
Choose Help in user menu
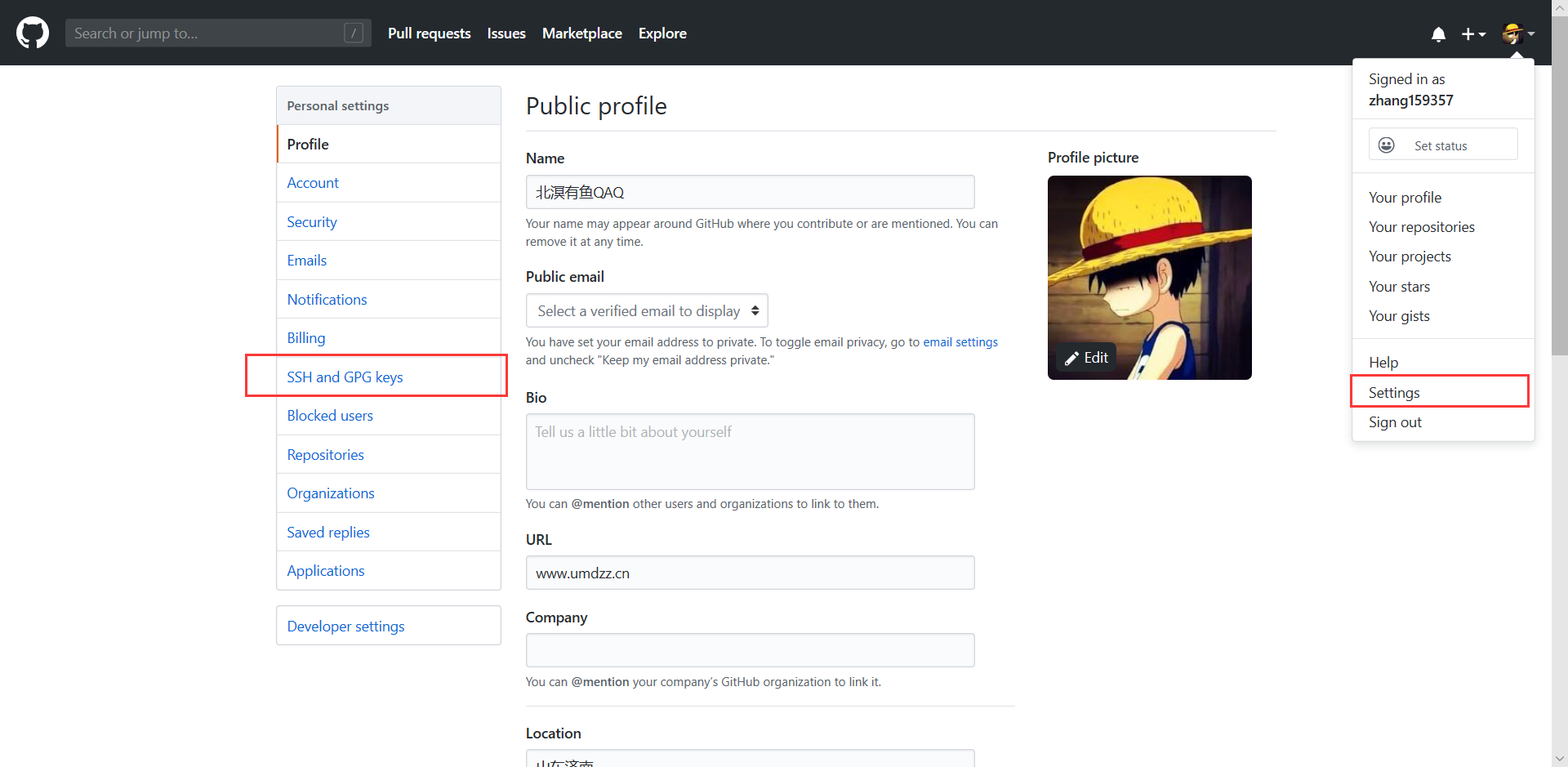[x=1443, y=363]
